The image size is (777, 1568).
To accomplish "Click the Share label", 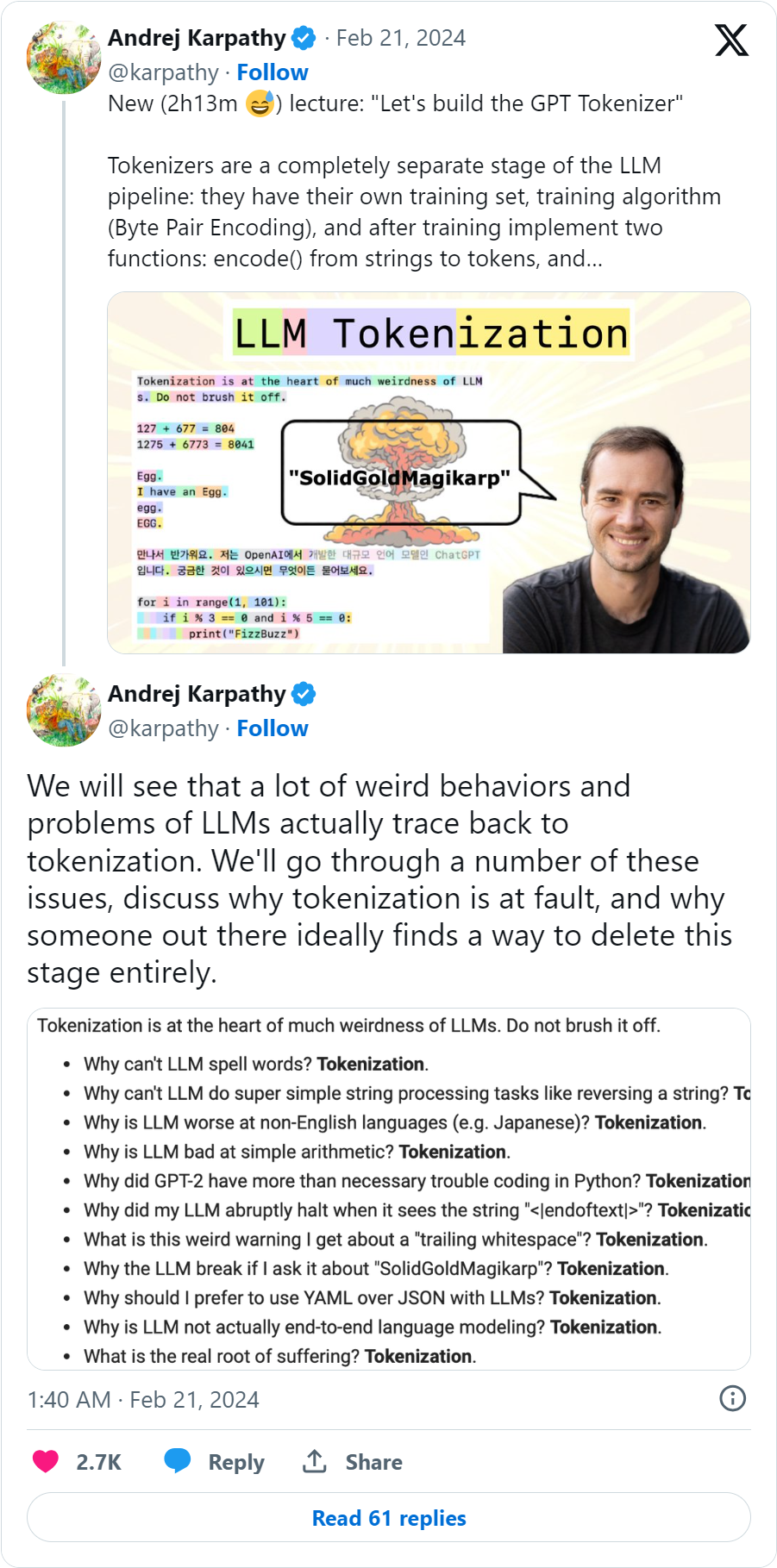I will 374,1462.
